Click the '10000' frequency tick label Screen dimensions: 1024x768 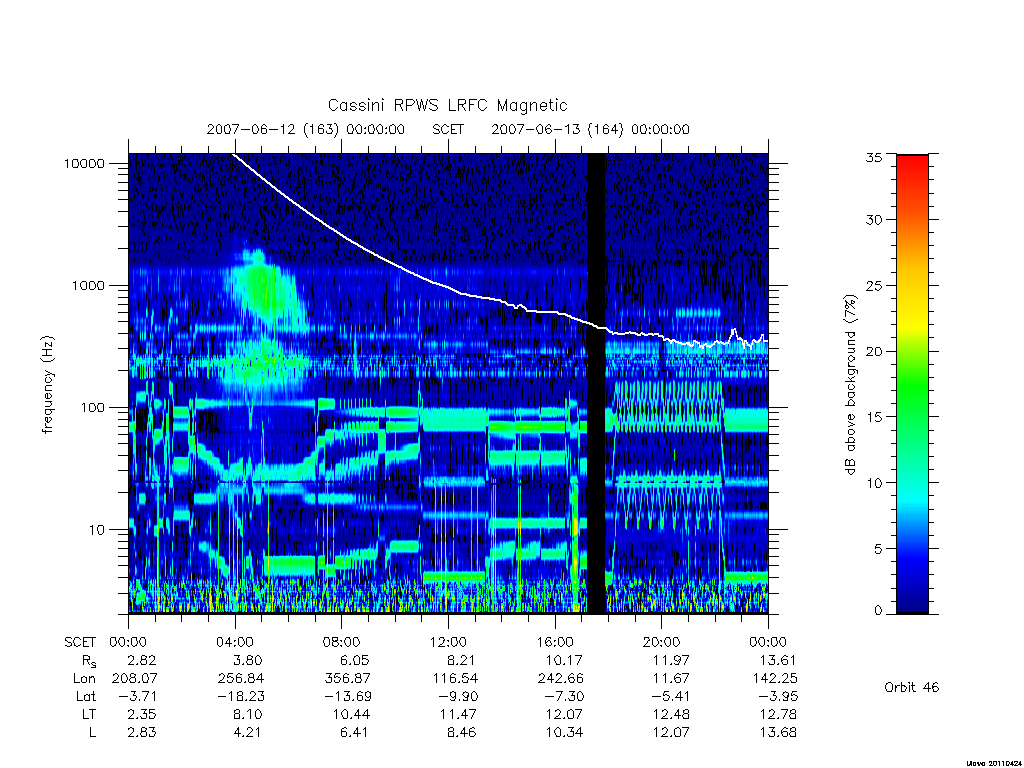coord(84,163)
